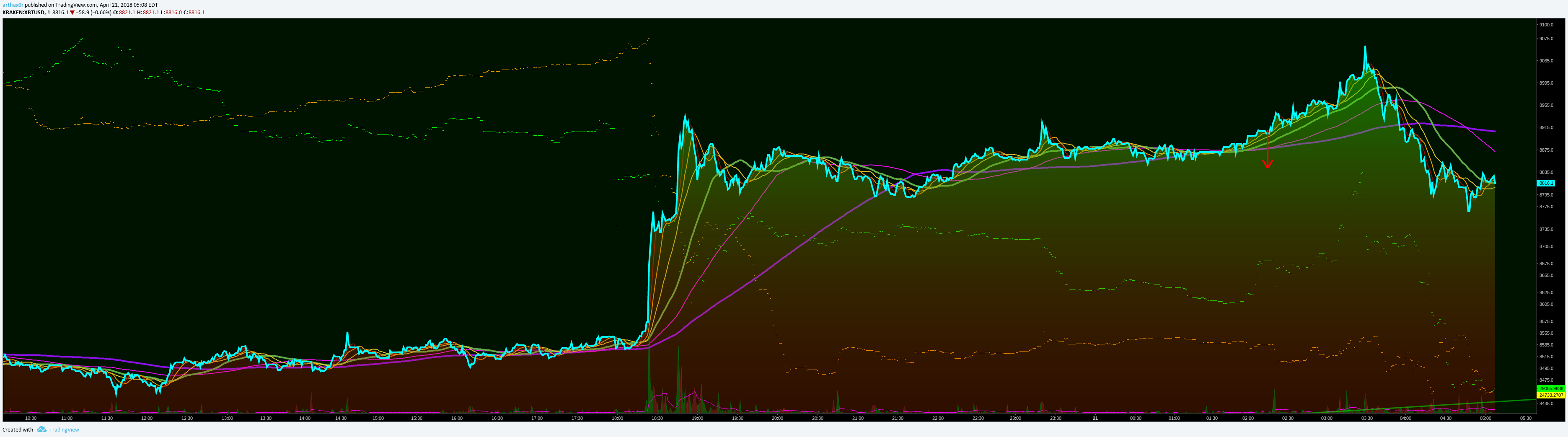Screen dimensions: 1568x437
Task: Click the 8605.0 price axis label
Action: tap(1546, 304)
